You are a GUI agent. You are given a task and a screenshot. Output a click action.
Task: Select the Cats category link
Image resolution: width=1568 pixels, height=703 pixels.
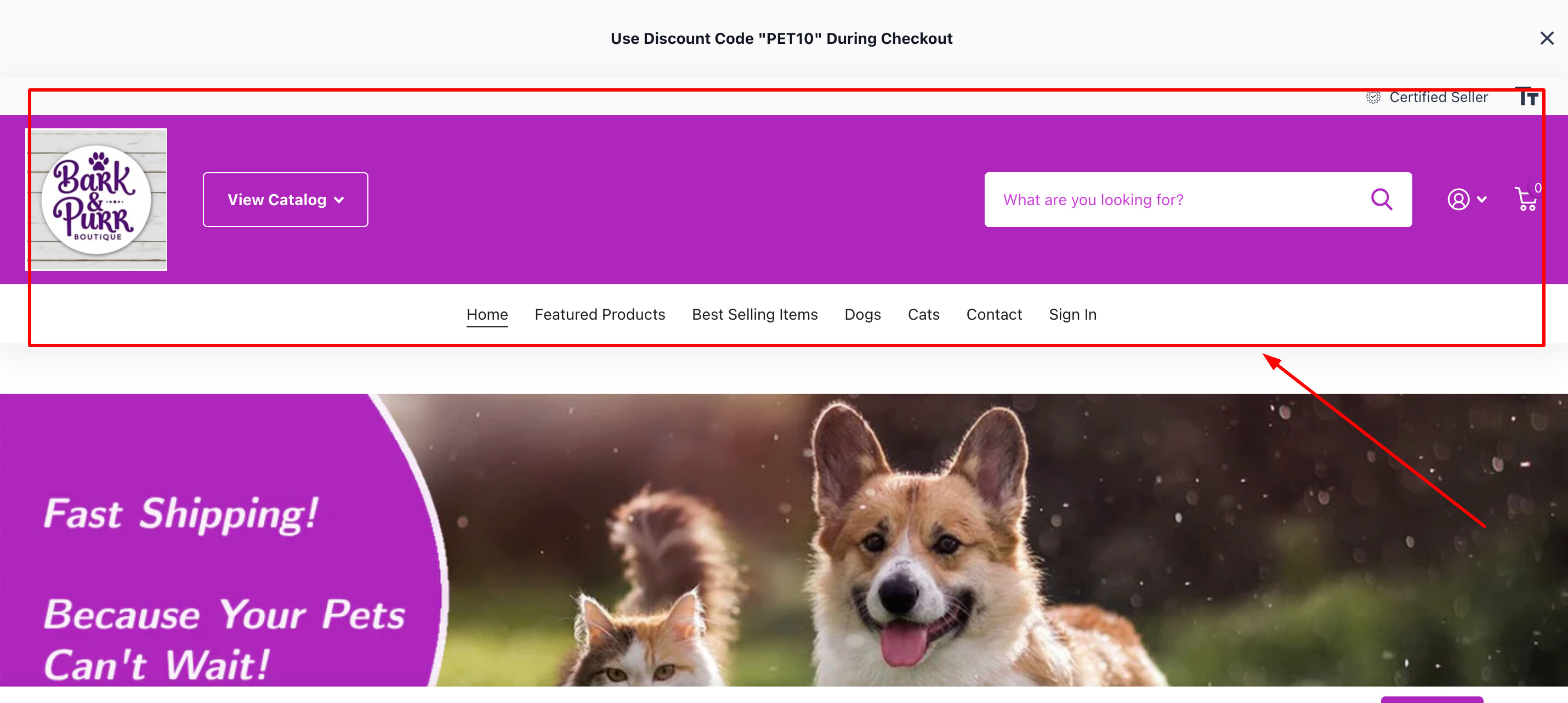[923, 314]
